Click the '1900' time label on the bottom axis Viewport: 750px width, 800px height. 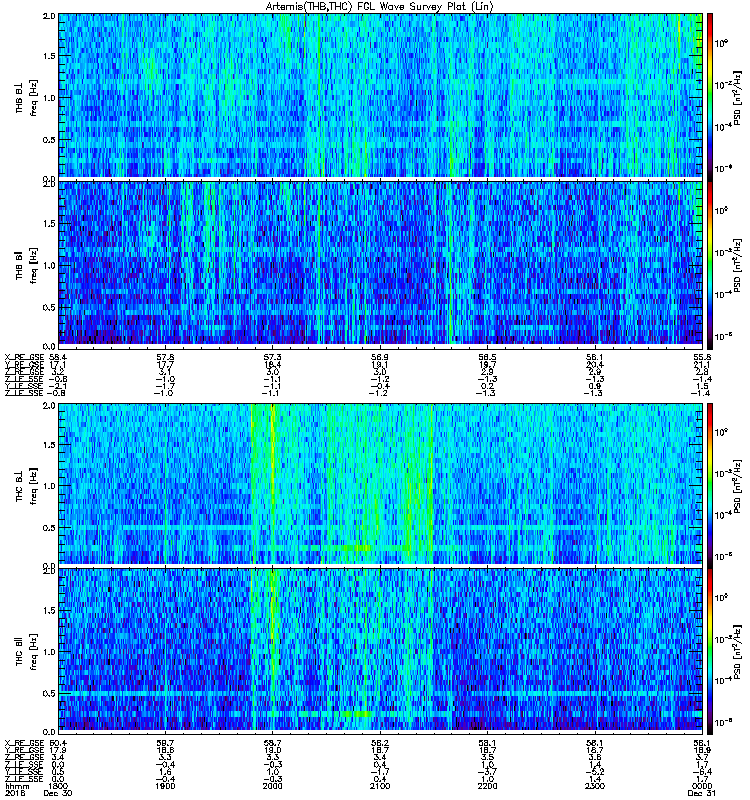165,786
